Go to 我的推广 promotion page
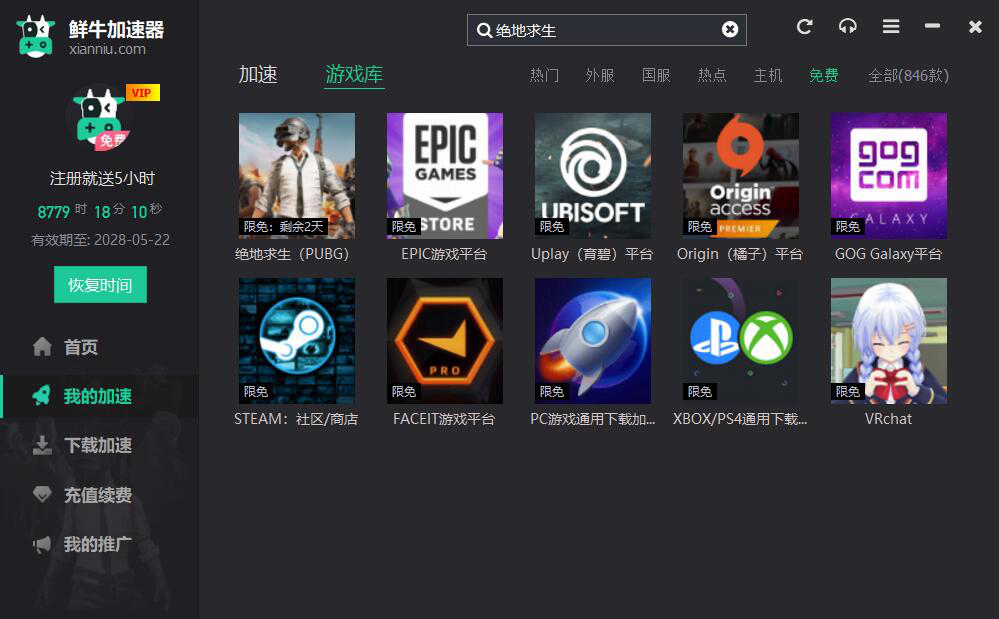The height and width of the screenshot is (619, 999). [97, 544]
